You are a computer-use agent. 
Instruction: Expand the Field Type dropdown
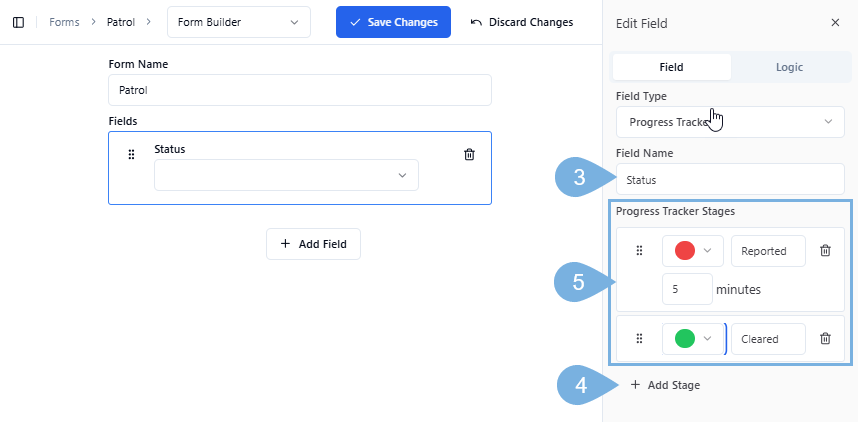pos(730,122)
